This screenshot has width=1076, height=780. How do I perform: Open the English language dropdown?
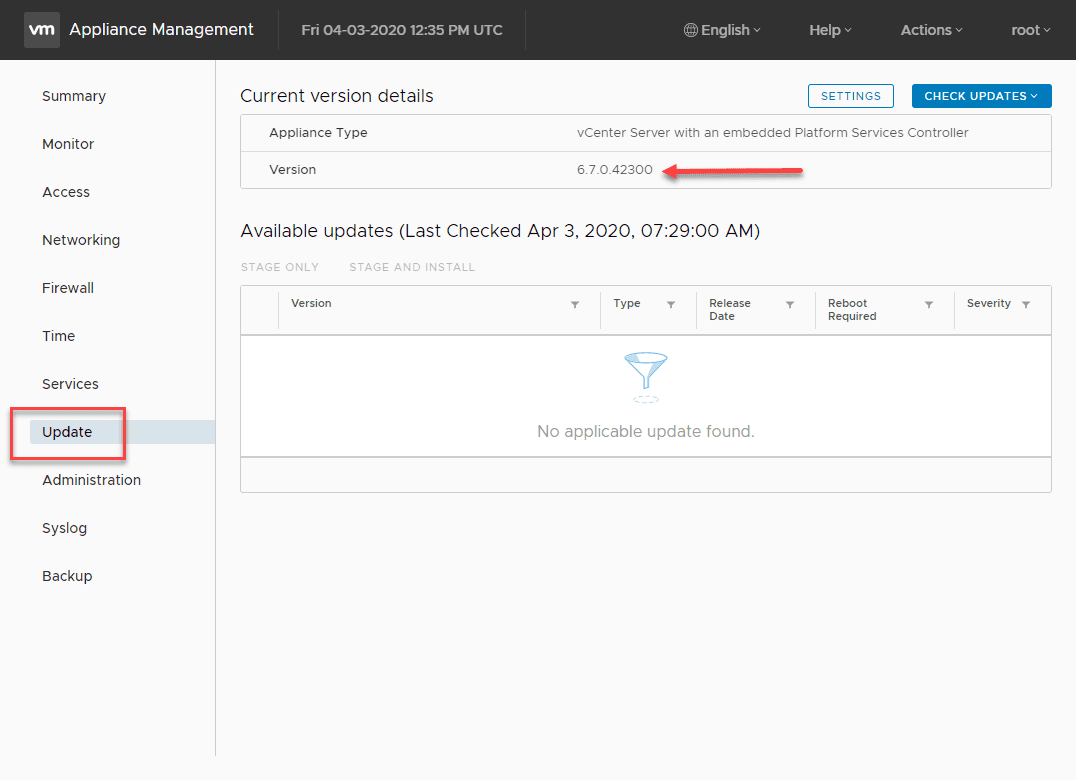(x=723, y=30)
